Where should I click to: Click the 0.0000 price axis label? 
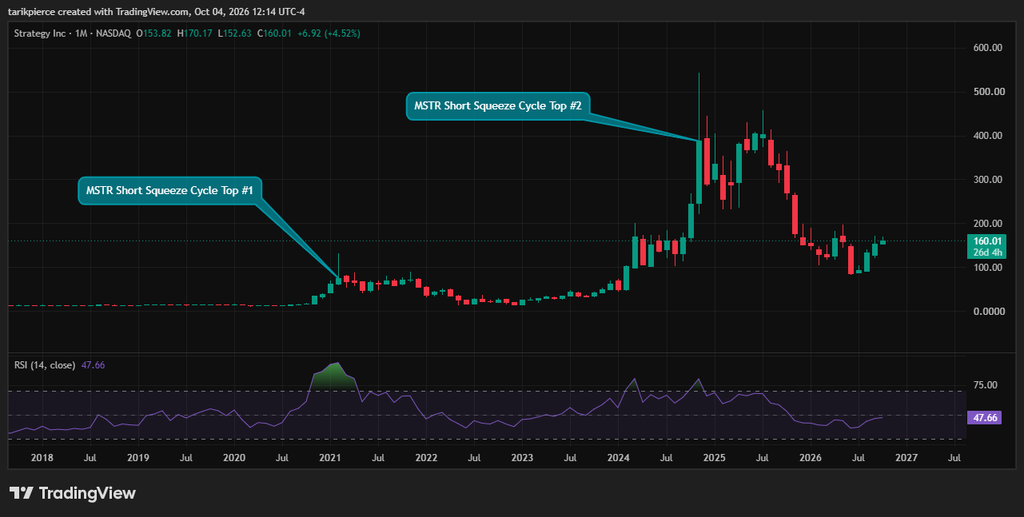(988, 311)
